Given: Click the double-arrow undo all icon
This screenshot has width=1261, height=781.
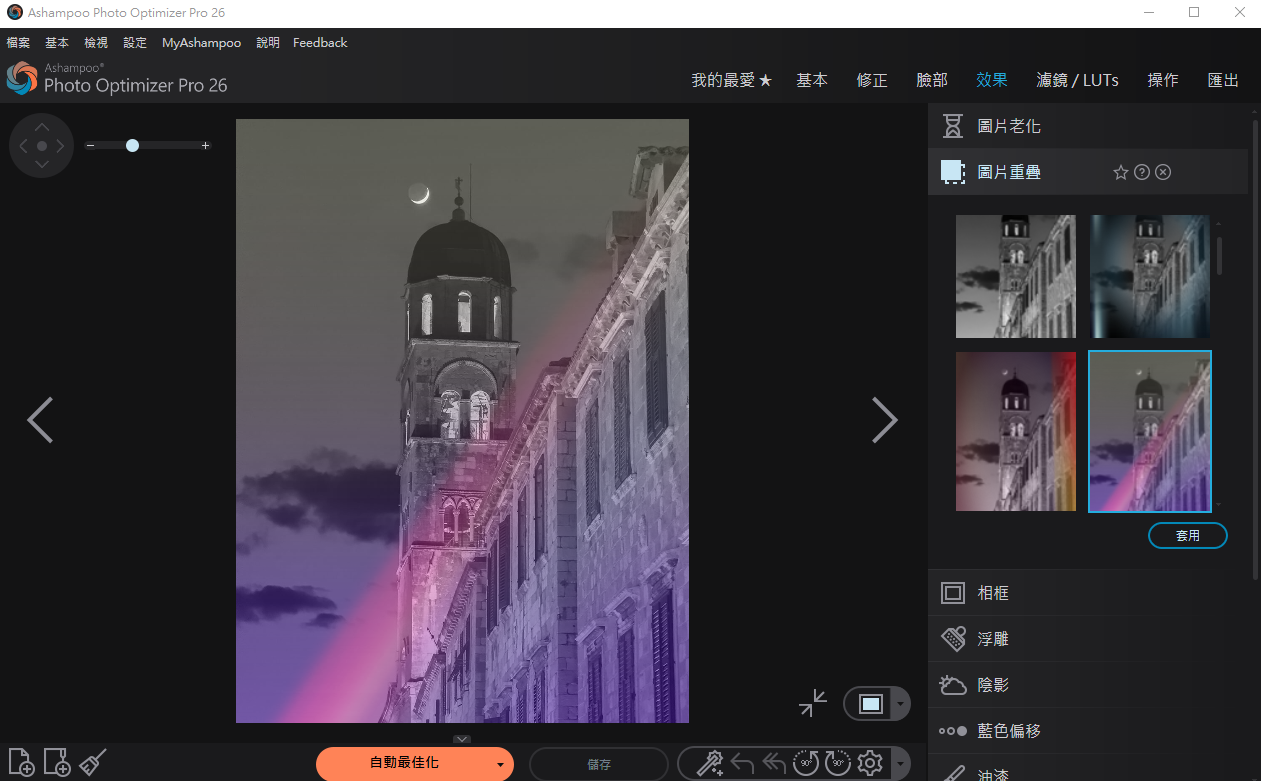Looking at the screenshot, I should (774, 764).
